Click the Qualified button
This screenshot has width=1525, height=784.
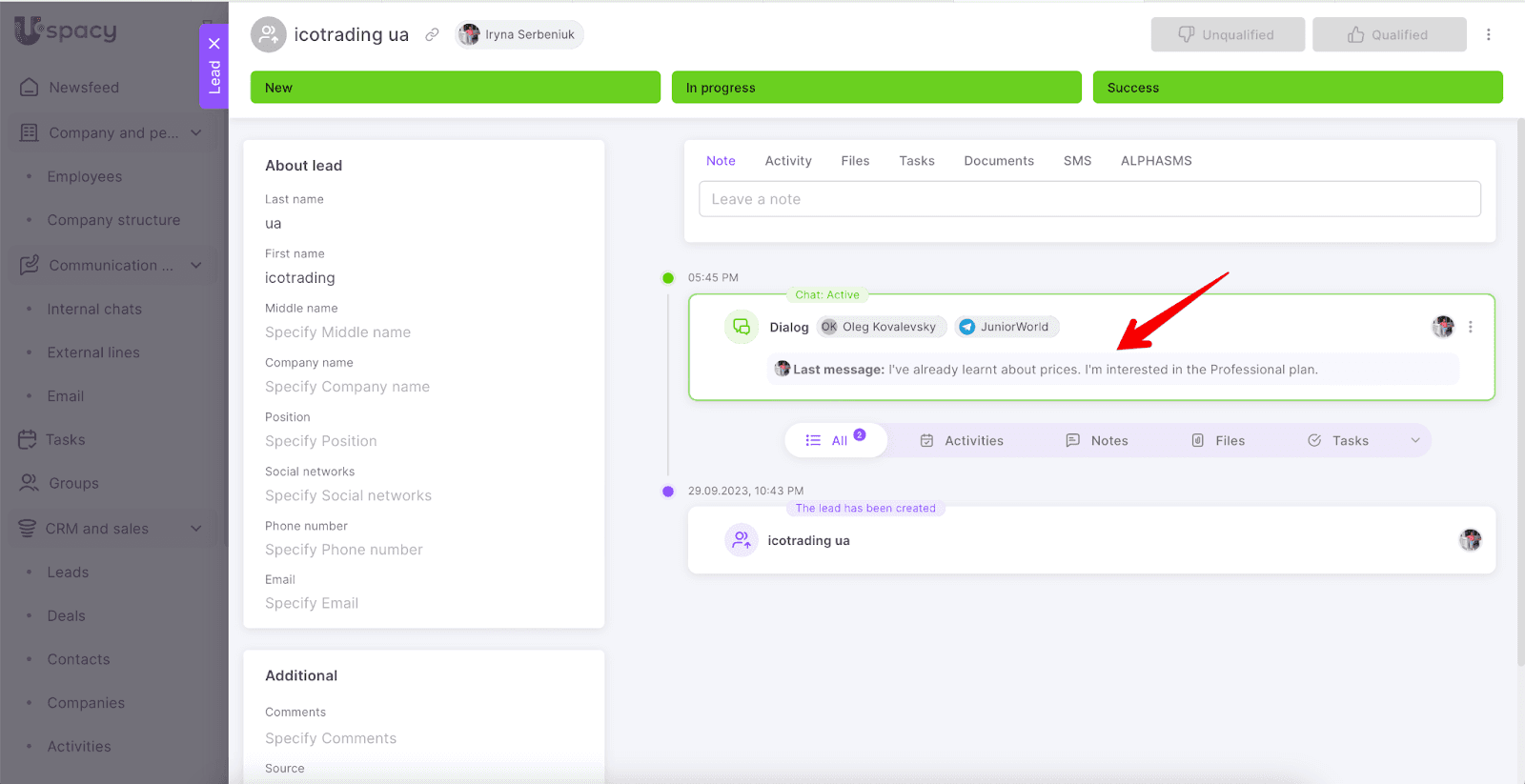1389,34
